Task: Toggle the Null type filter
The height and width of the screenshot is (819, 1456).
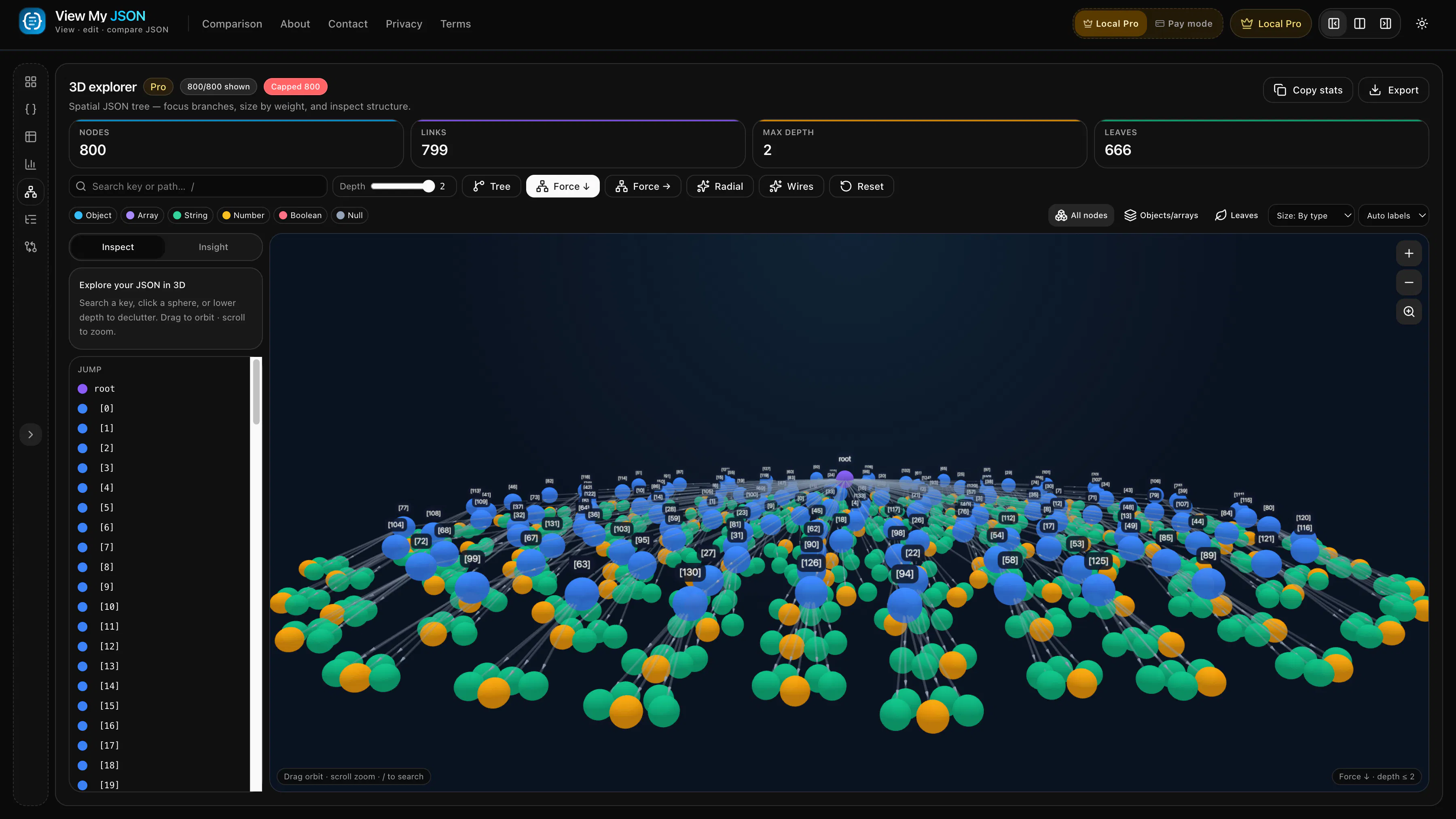Action: pos(349,216)
